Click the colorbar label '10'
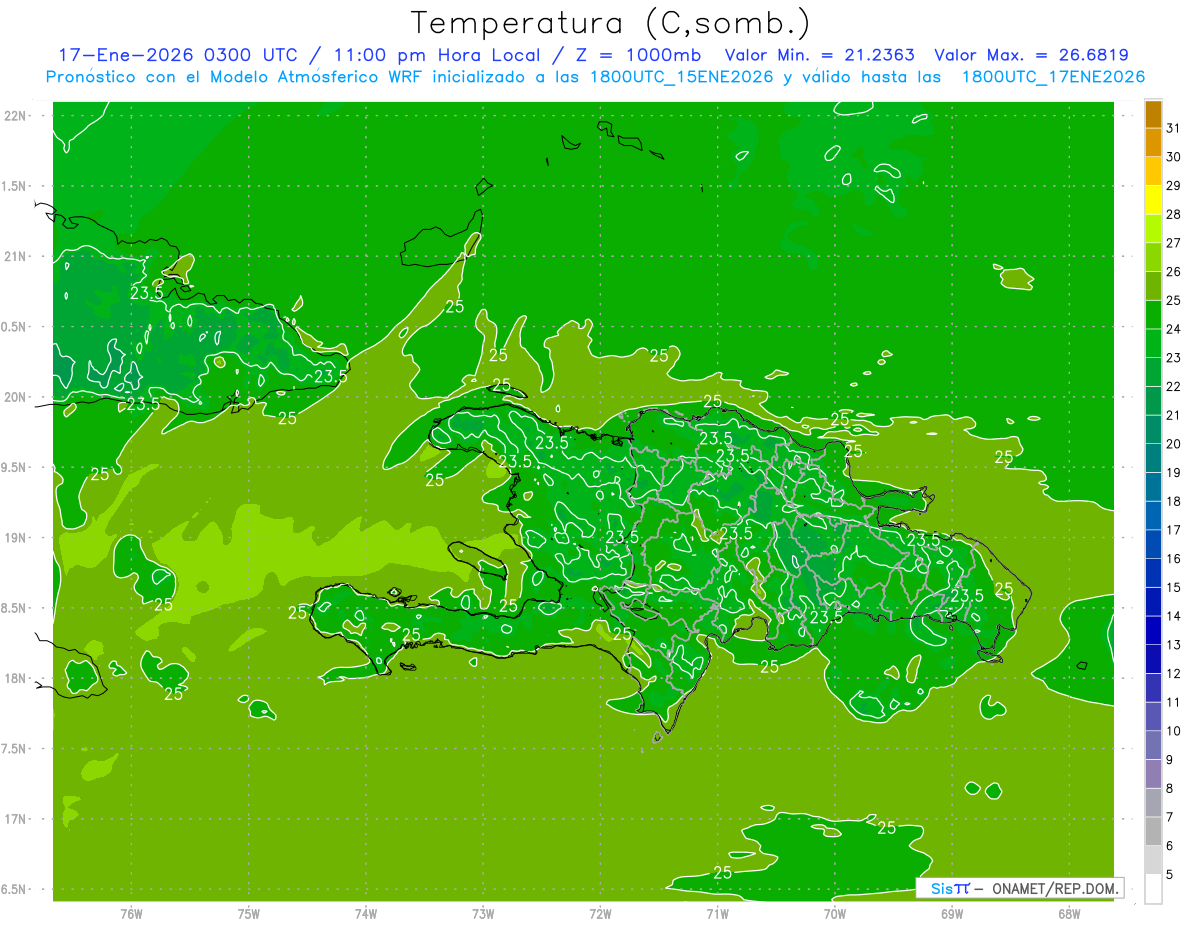This screenshot has height=927, width=1200. click(1173, 730)
